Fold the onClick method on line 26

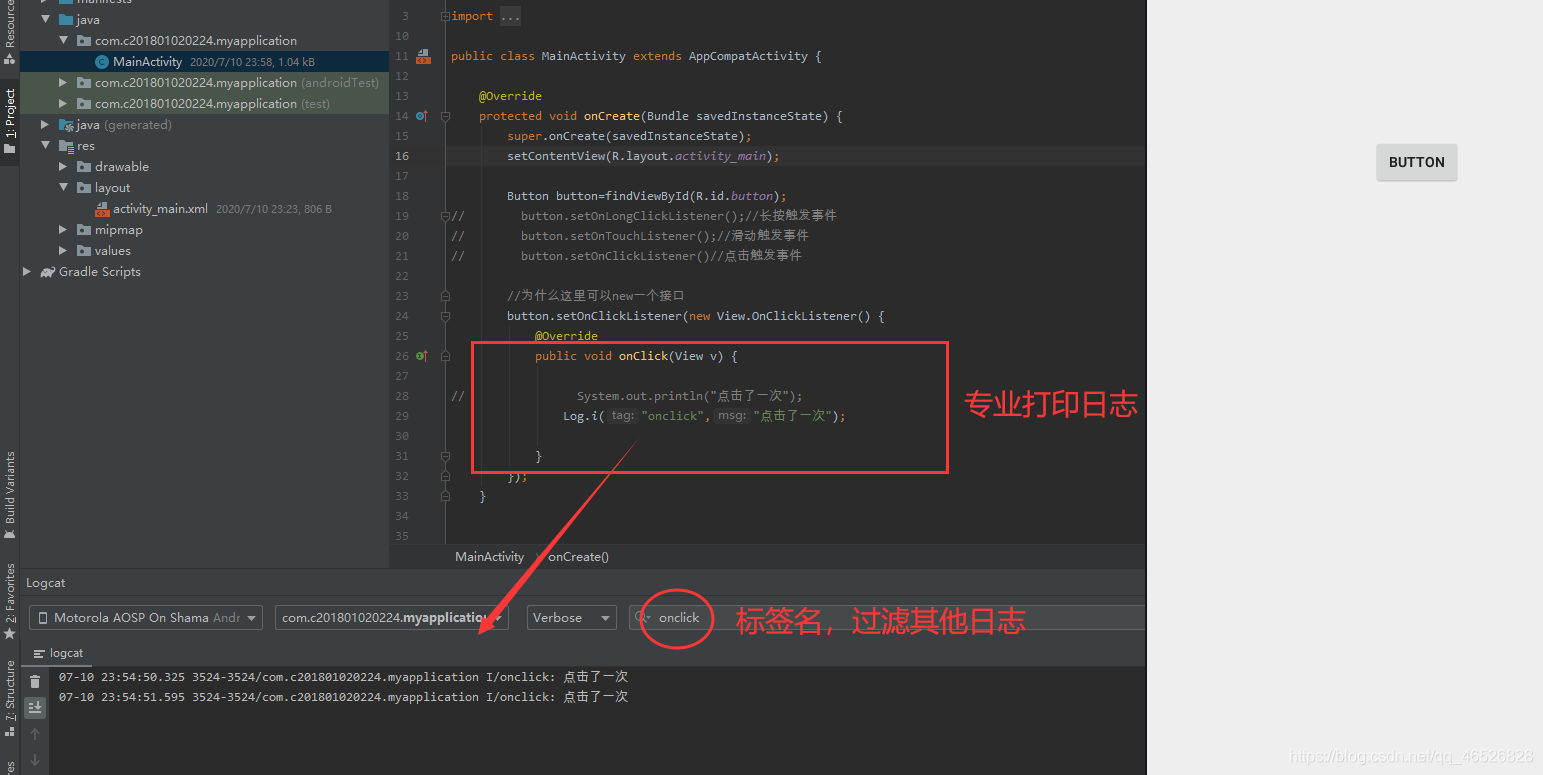[445, 356]
